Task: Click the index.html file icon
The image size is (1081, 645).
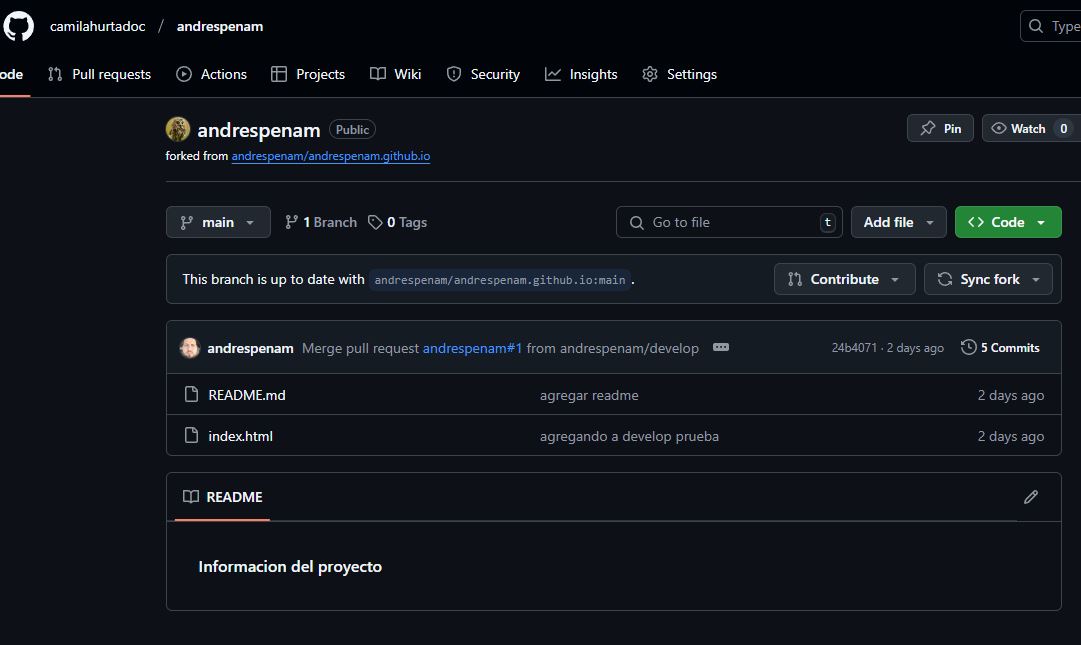Action: (191, 435)
